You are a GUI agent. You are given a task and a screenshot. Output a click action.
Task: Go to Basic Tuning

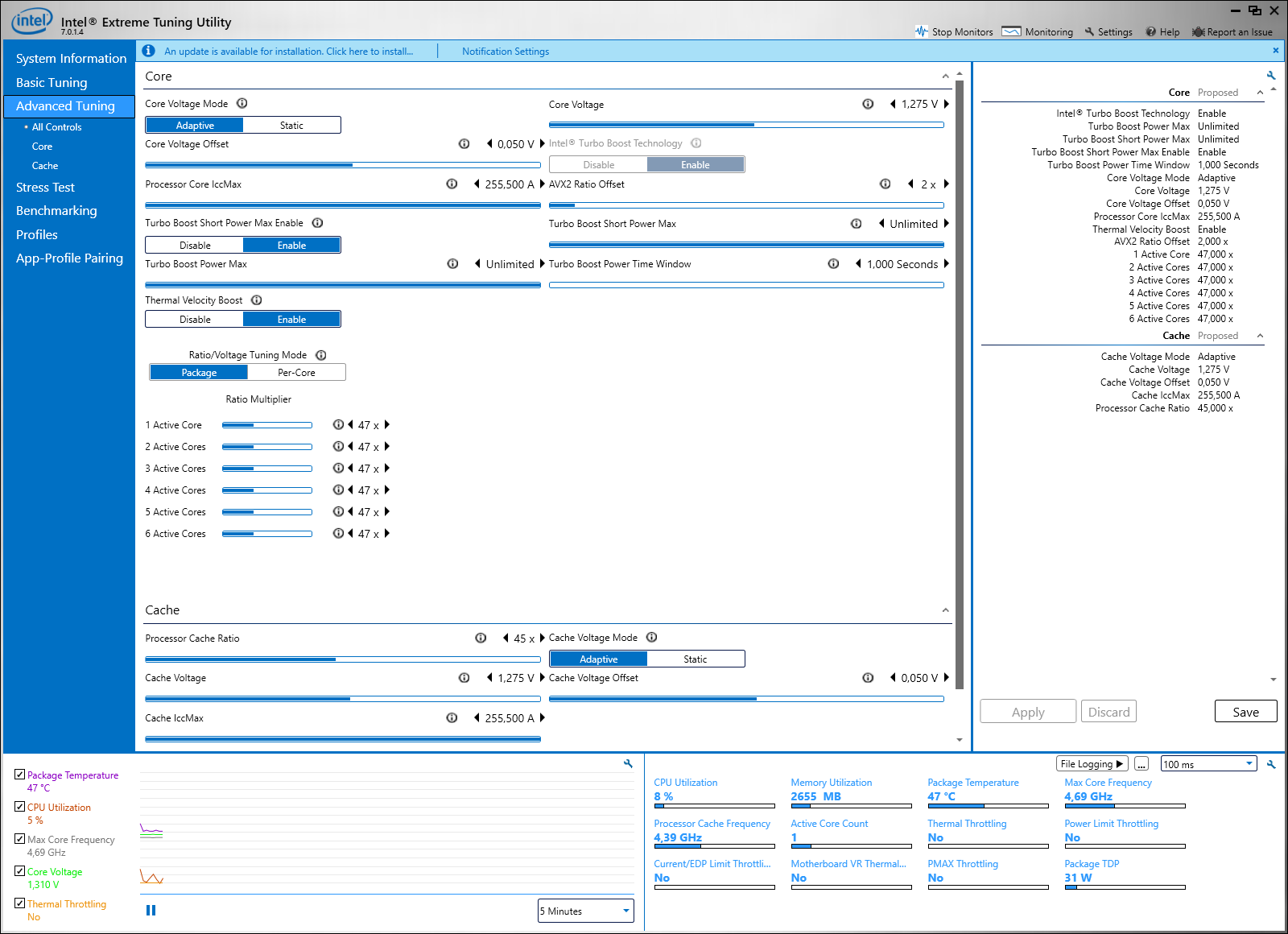52,82
